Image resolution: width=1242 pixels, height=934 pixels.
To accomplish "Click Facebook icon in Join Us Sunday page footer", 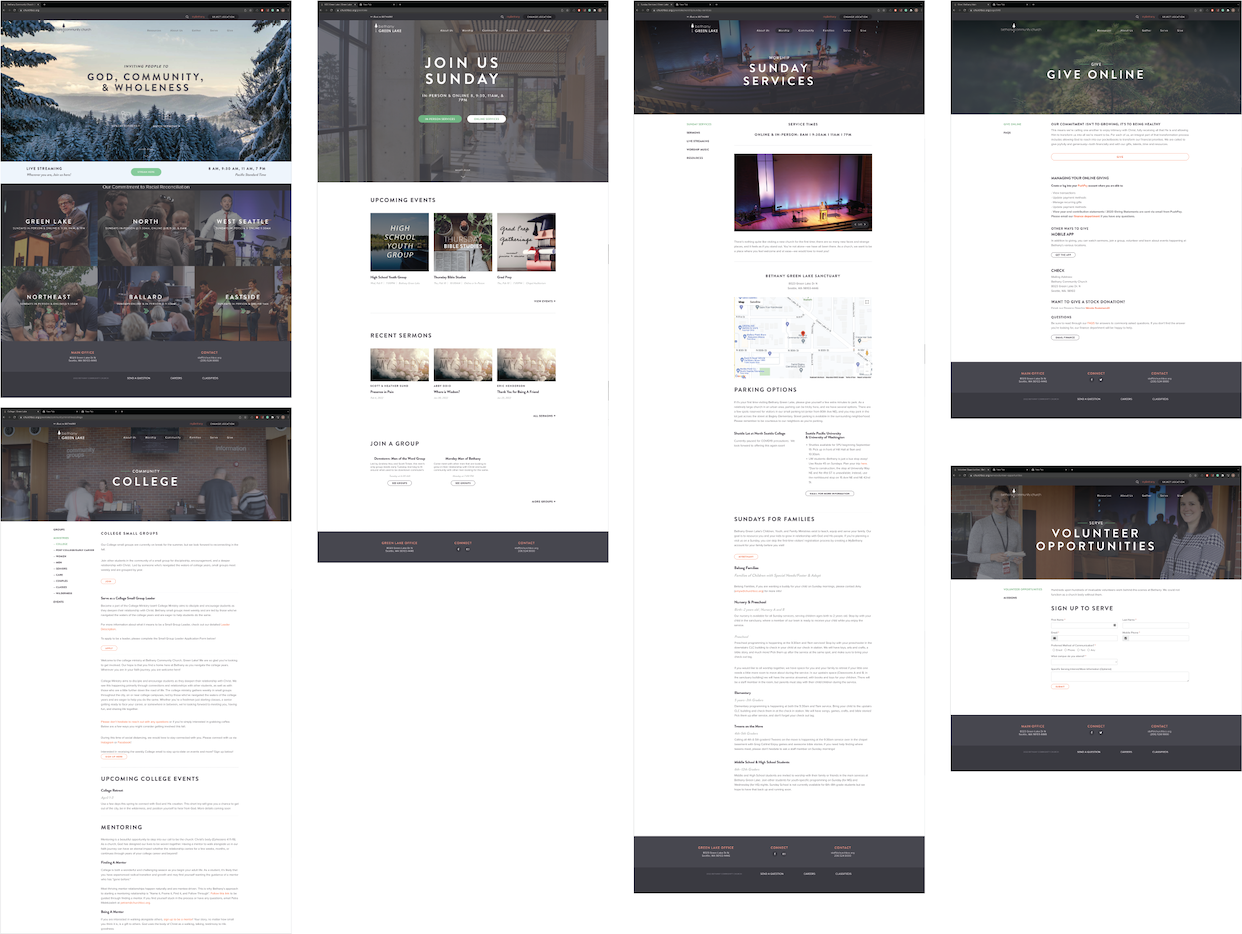I will click(458, 549).
